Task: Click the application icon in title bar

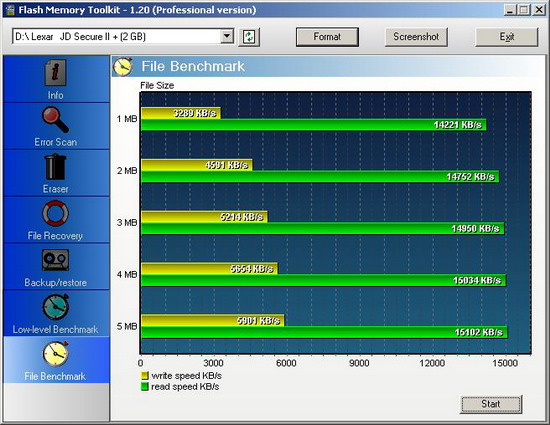Action: coord(11,10)
